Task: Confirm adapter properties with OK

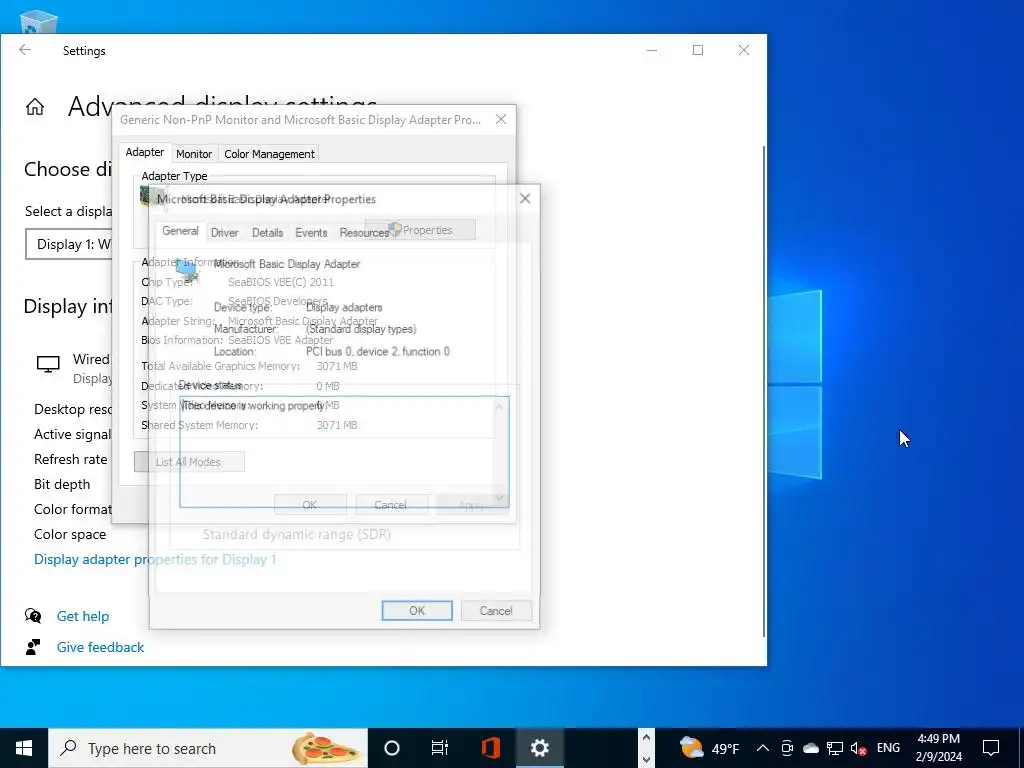Action: [417, 611]
